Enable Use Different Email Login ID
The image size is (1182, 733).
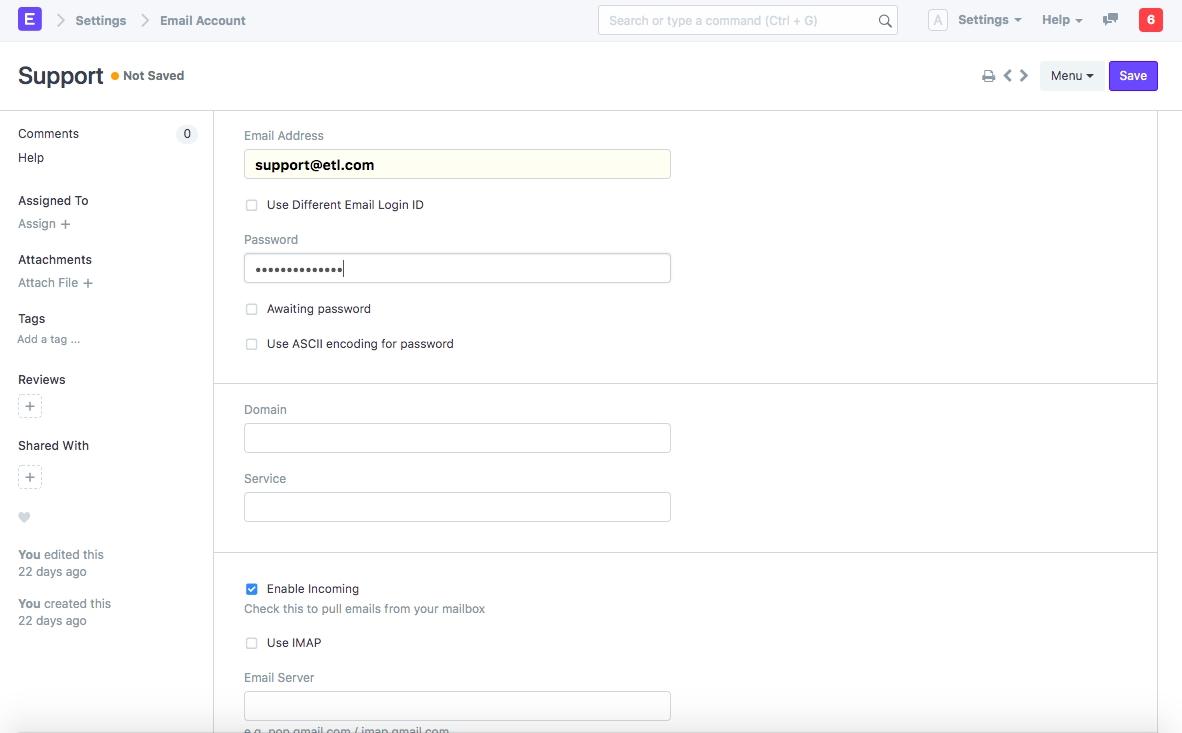pyautogui.click(x=252, y=205)
